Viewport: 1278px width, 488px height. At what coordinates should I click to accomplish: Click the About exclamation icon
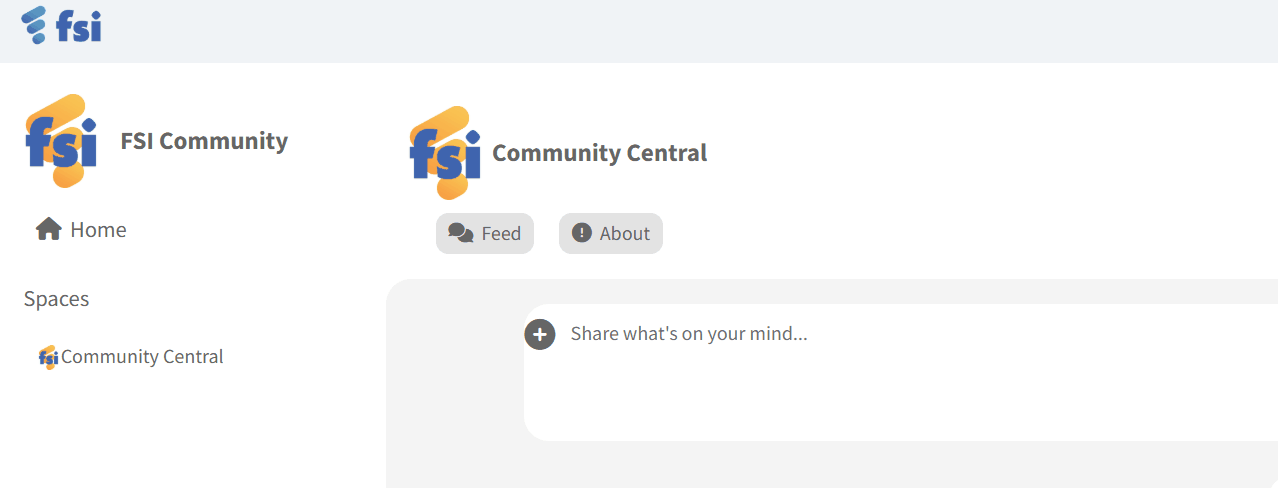click(x=581, y=233)
